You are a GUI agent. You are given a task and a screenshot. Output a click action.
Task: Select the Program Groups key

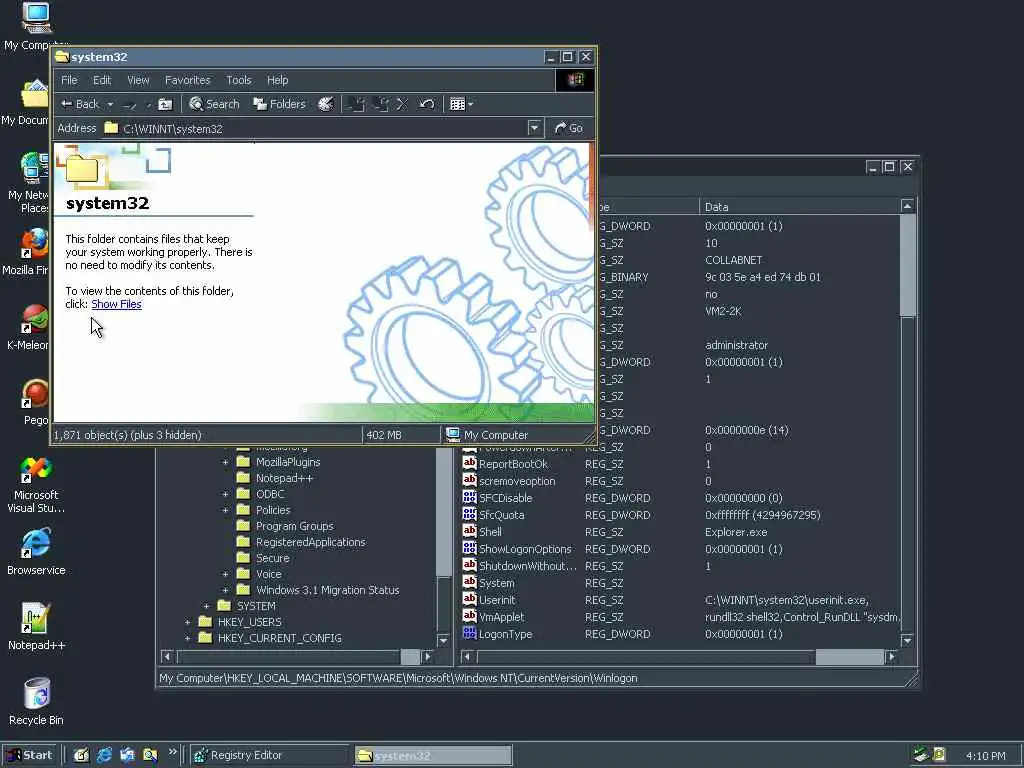pyautogui.click(x=295, y=526)
